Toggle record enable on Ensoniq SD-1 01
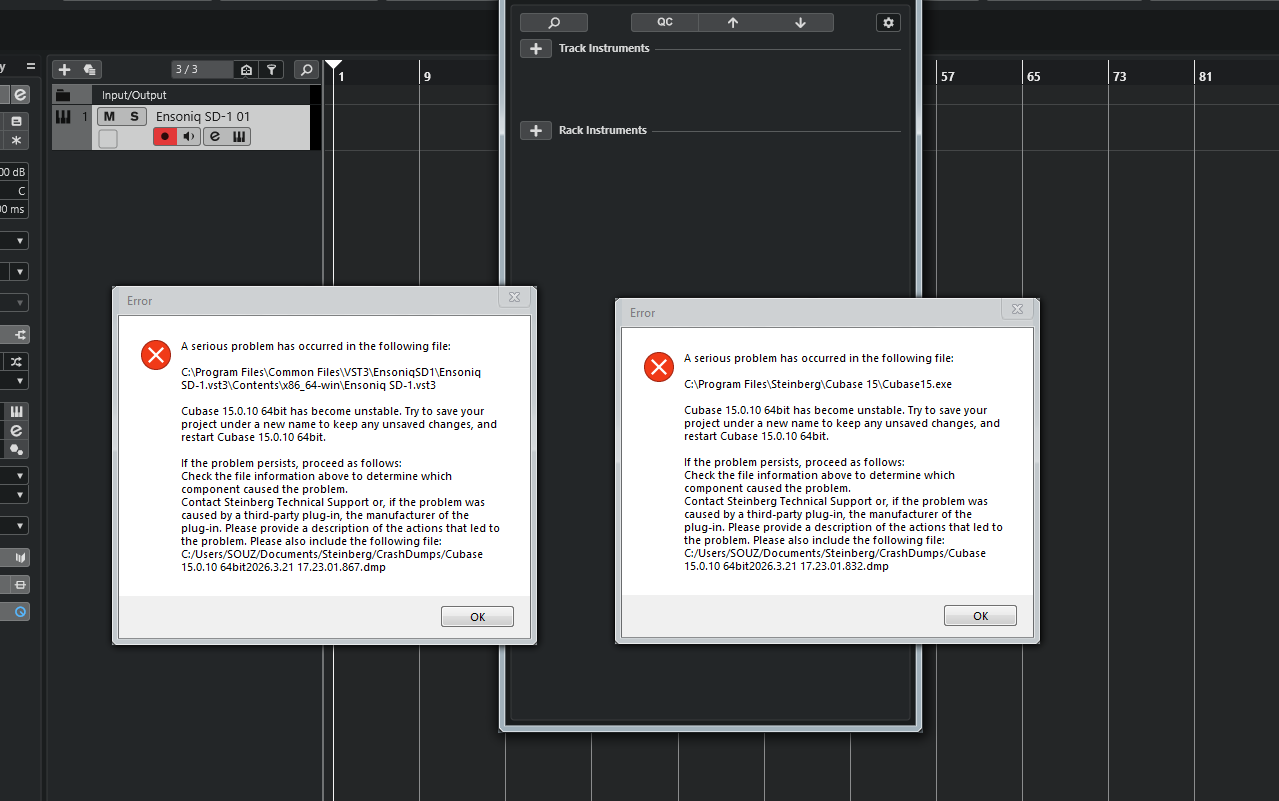 165,136
